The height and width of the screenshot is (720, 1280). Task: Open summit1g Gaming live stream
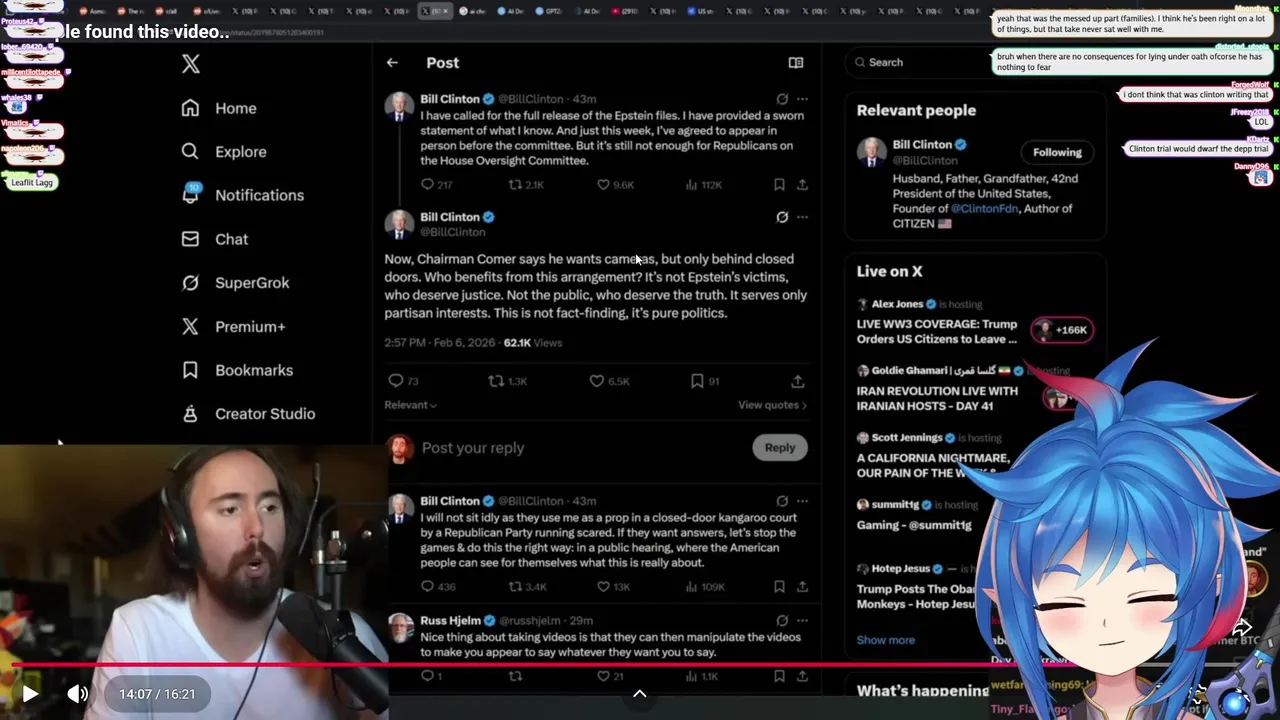click(914, 525)
